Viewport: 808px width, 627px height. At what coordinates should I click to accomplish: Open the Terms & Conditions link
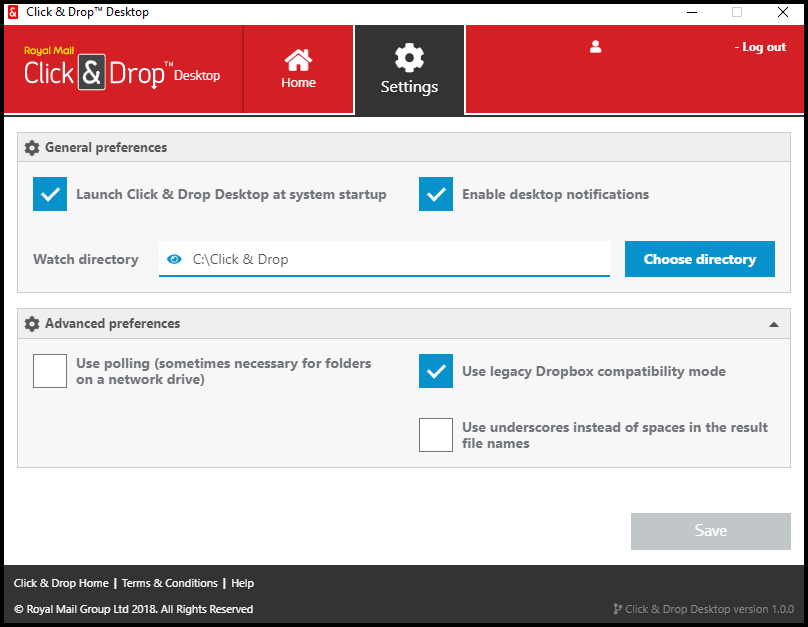click(170, 583)
